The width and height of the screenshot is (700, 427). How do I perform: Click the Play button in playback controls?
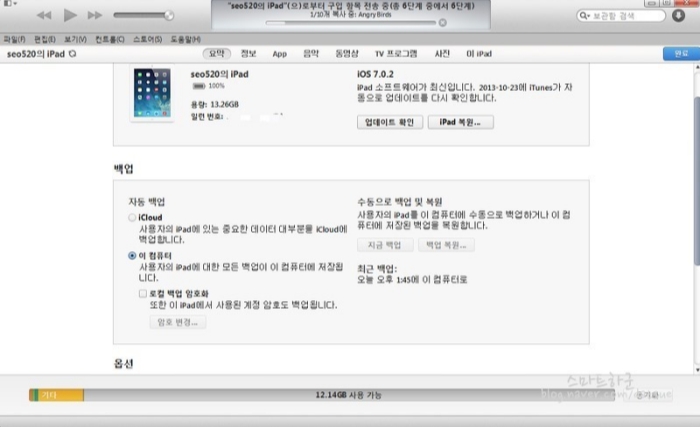(70, 16)
